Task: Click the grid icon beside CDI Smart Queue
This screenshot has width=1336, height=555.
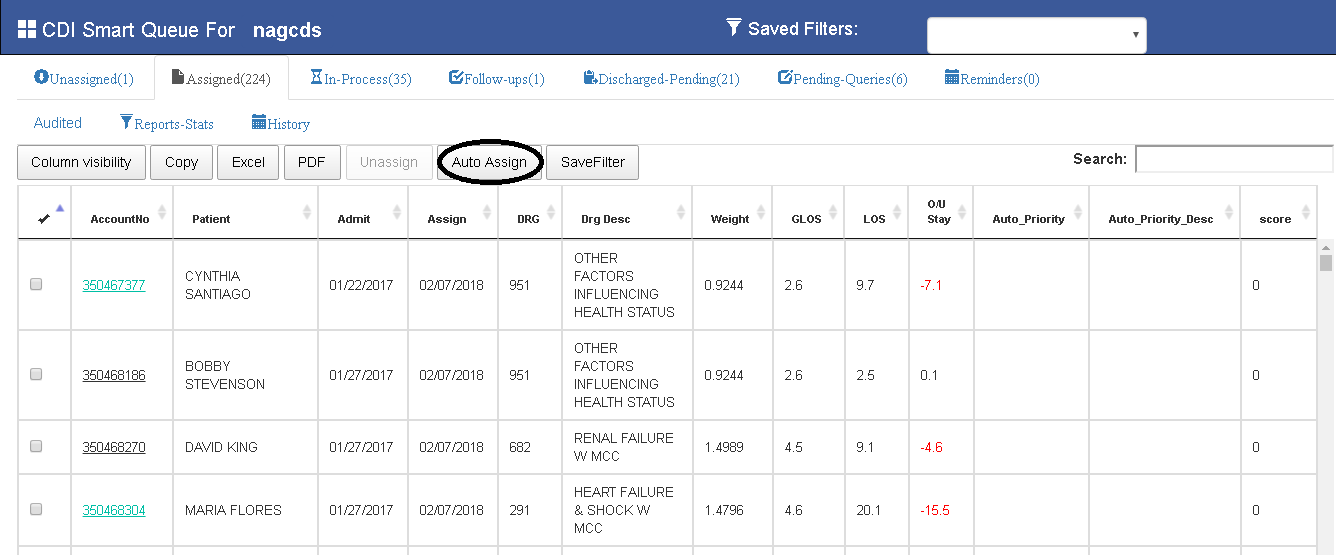Action: (27, 29)
